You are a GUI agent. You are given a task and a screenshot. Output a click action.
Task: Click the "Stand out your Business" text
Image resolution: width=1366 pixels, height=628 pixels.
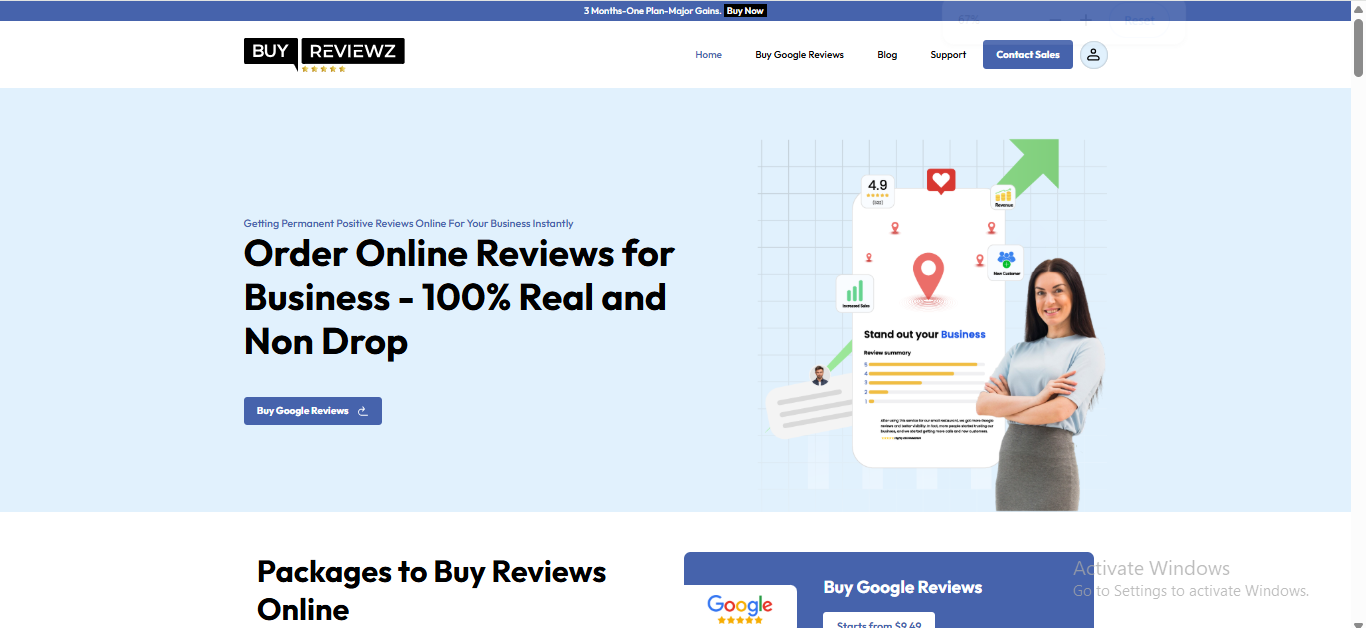(925, 334)
